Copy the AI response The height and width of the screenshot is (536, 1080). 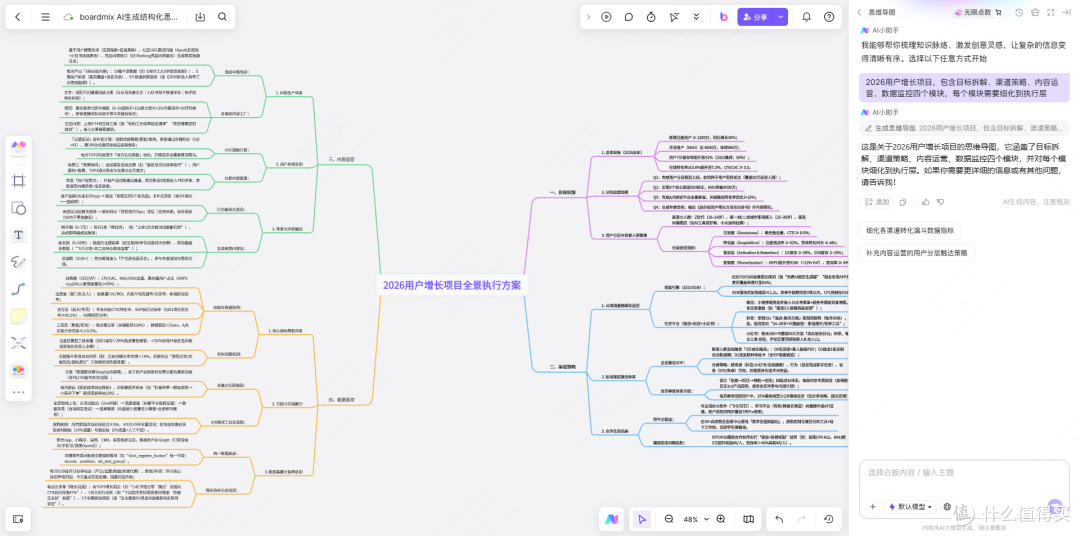pyautogui.click(x=903, y=202)
